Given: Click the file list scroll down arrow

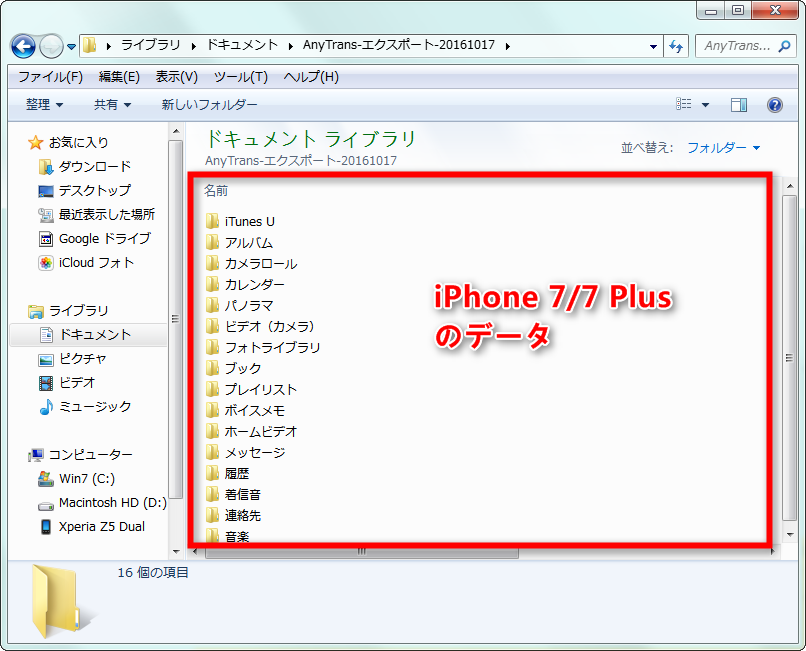Looking at the screenshot, I should (x=790, y=535).
